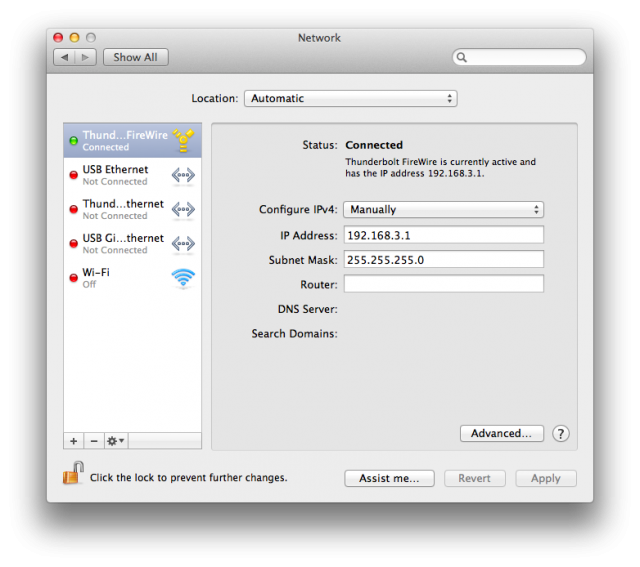The image size is (640, 567).
Task: Click the yellow minimize window button
Action: tap(74, 38)
